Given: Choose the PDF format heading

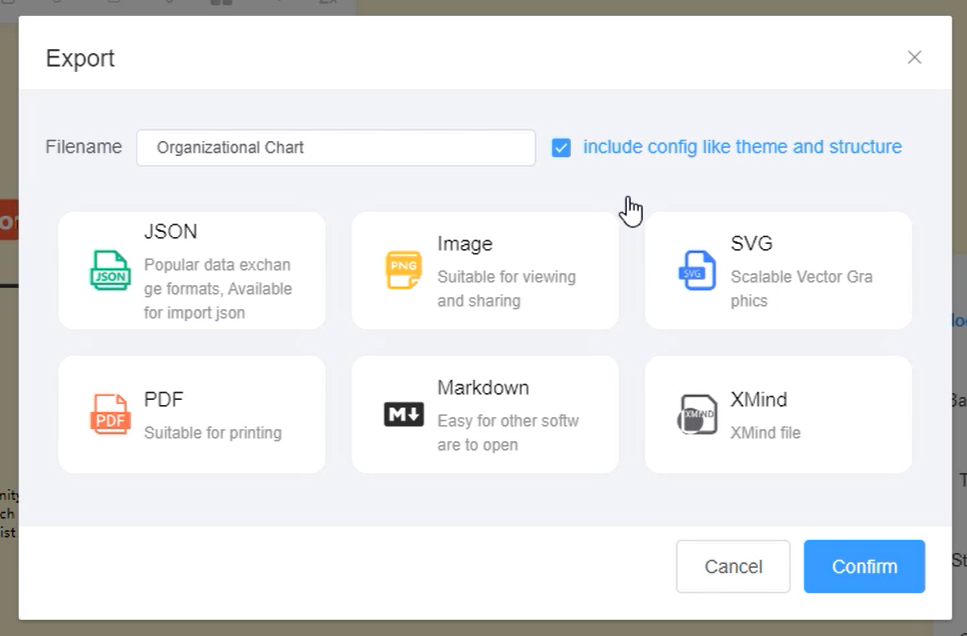Looking at the screenshot, I should pyautogui.click(x=164, y=400).
